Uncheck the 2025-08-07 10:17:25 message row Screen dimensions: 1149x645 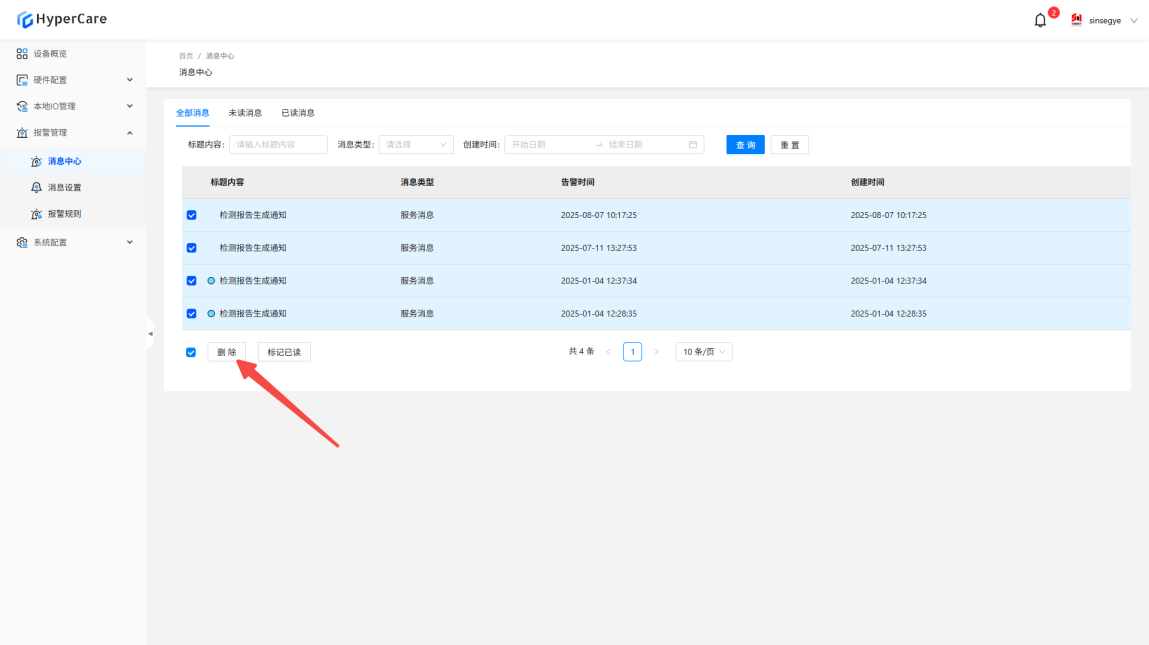click(191, 215)
